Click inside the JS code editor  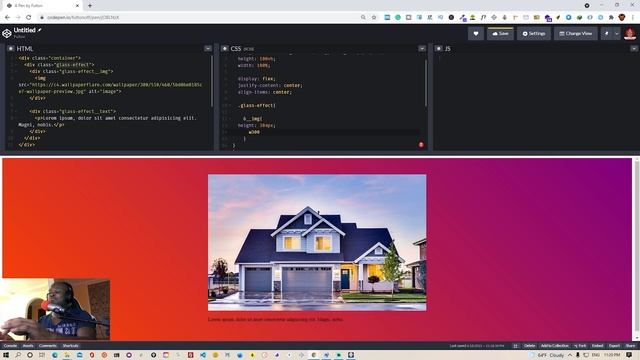coord(536,102)
